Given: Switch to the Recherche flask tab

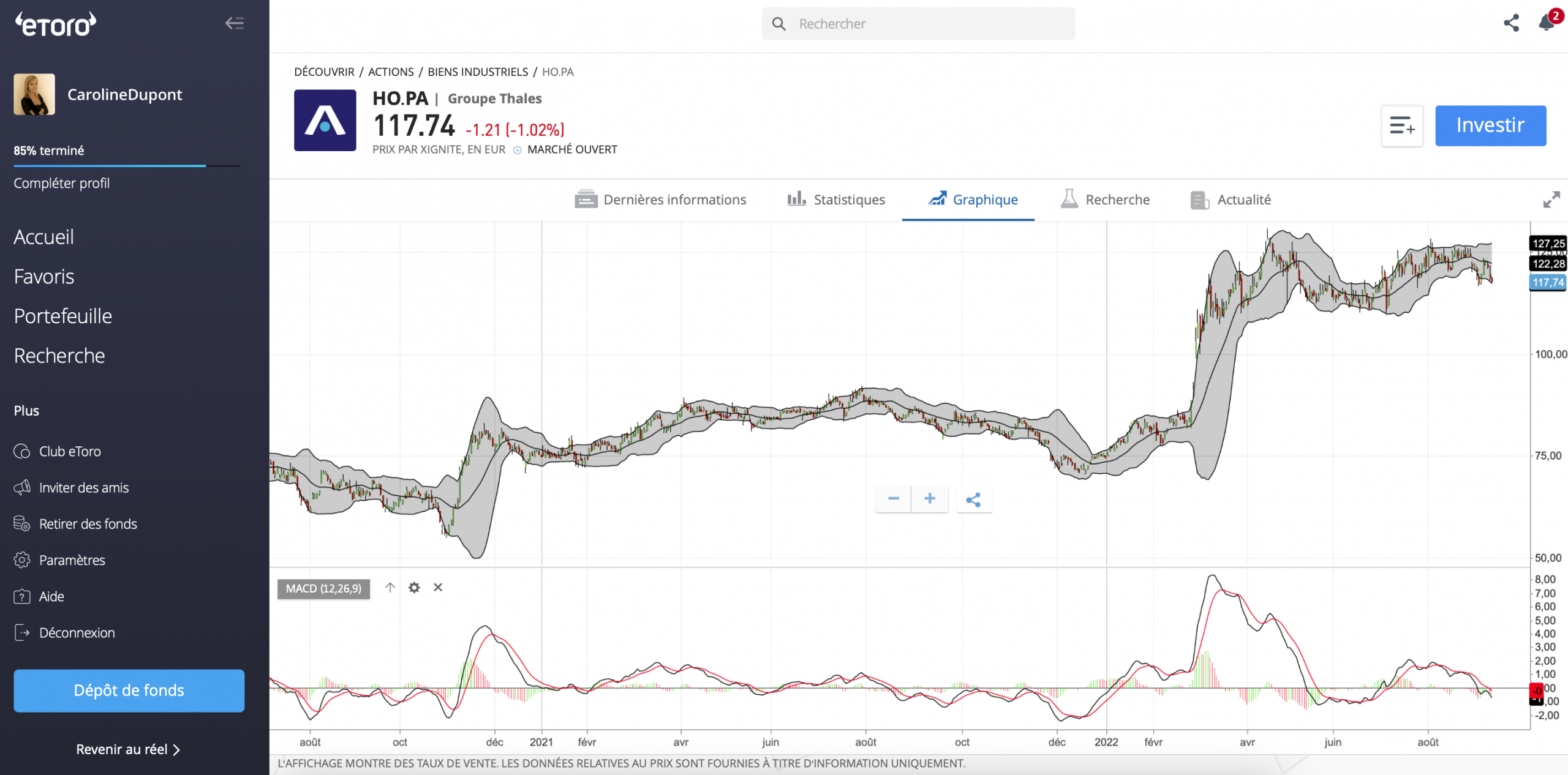Looking at the screenshot, I should point(1105,200).
